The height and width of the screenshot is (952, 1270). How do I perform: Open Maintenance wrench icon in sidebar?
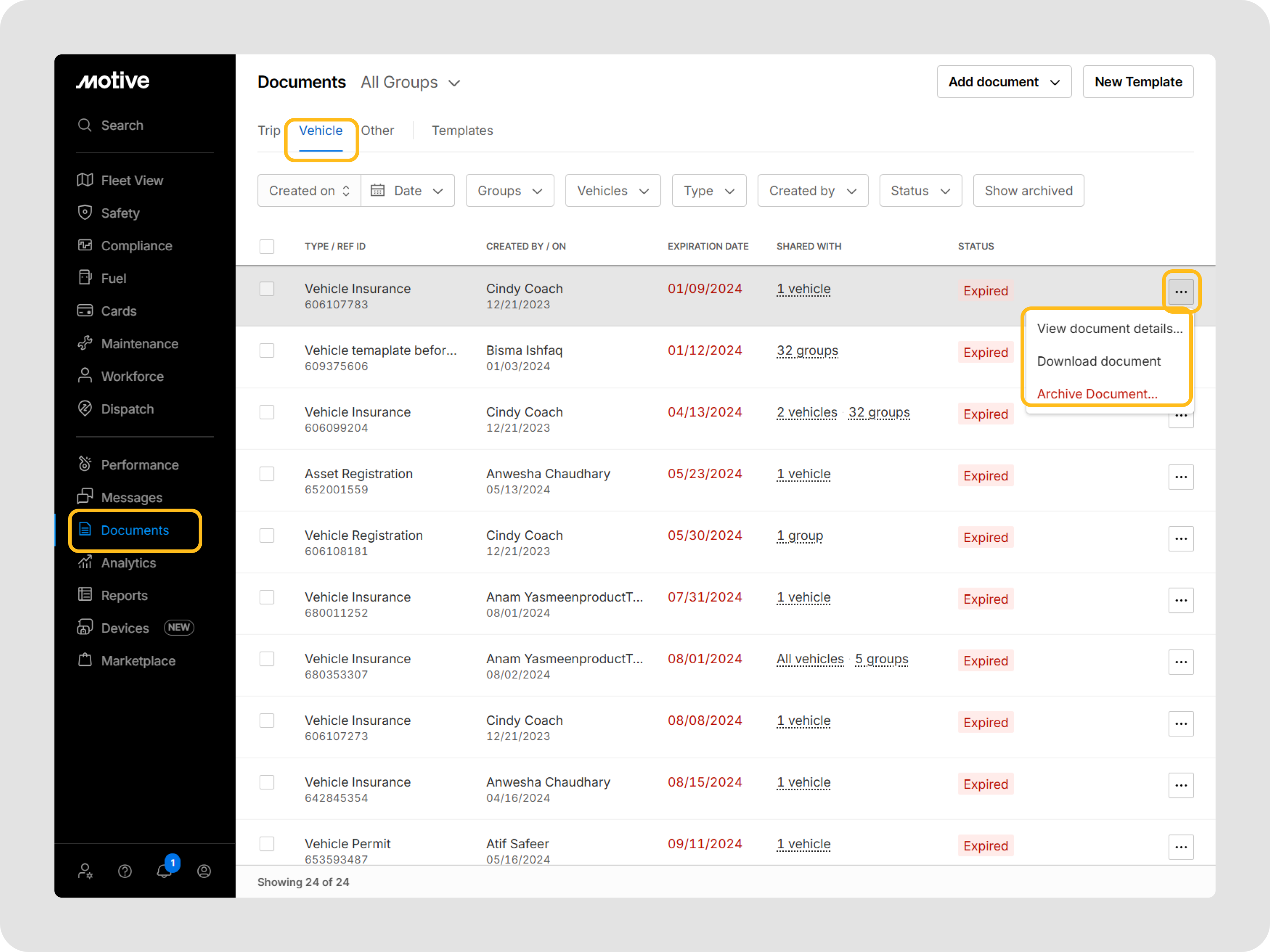click(x=85, y=343)
